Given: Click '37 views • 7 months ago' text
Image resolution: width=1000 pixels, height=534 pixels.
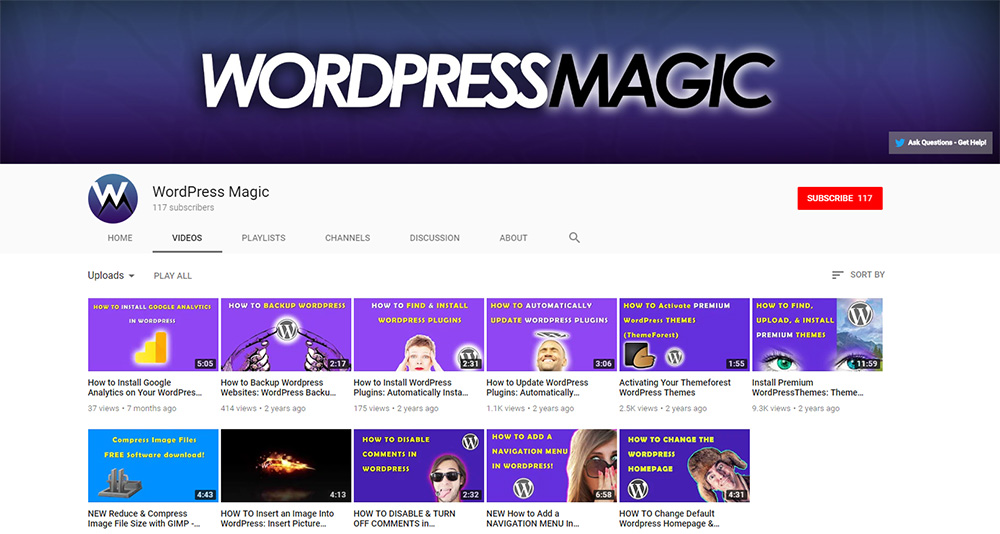Looking at the screenshot, I should tap(132, 408).
